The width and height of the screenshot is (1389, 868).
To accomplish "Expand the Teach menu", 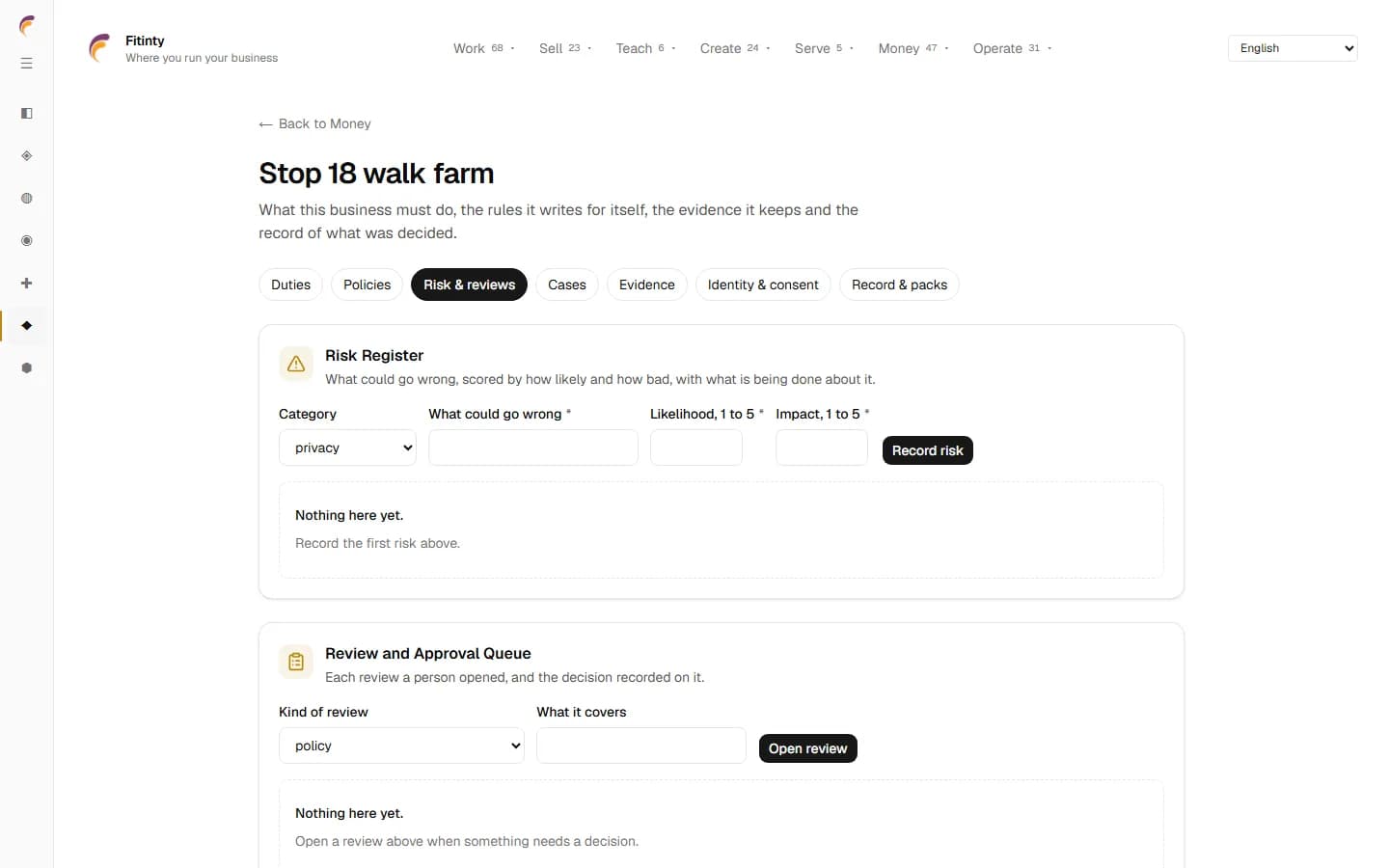I will pos(645,48).
